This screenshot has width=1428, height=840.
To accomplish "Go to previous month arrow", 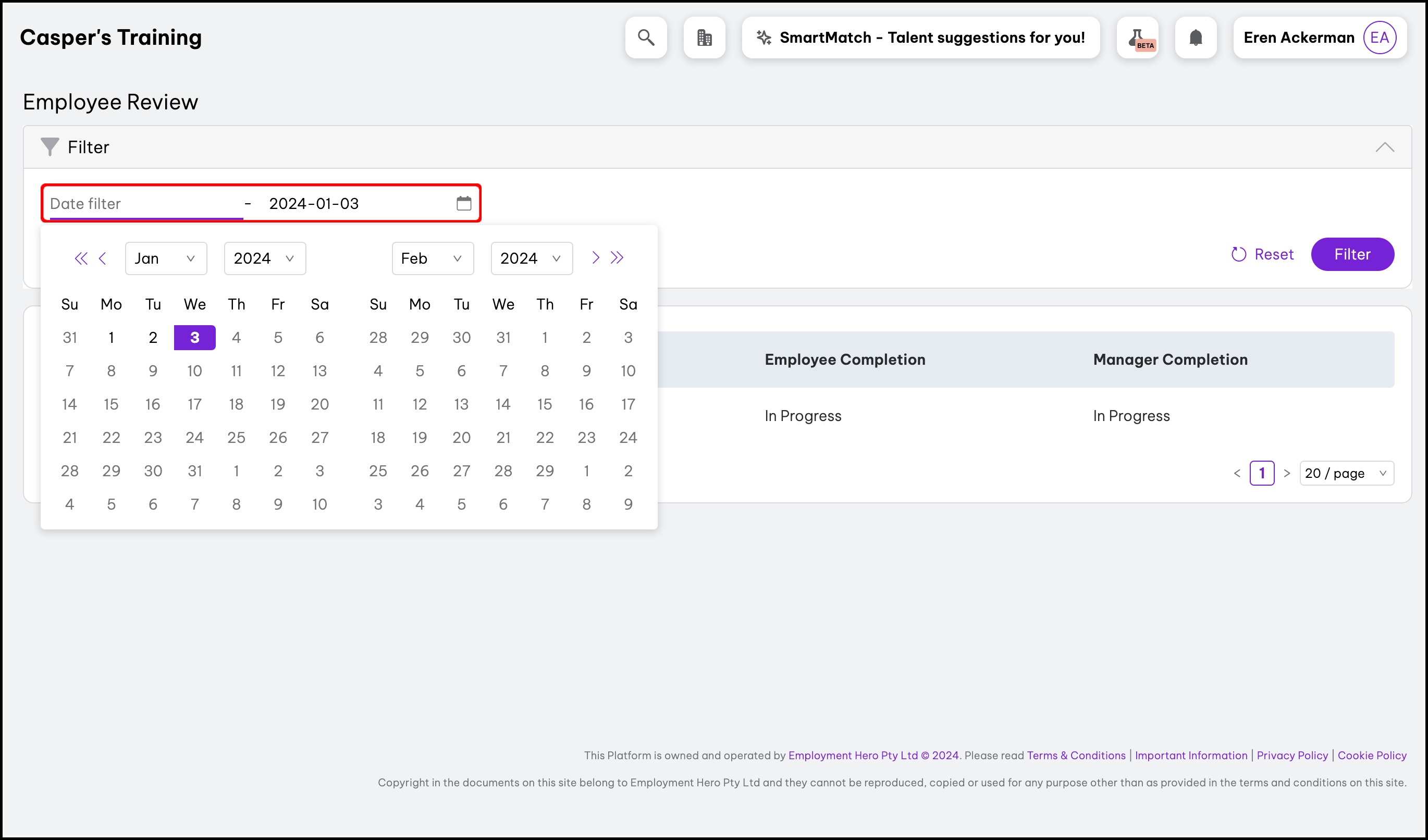I will point(103,258).
